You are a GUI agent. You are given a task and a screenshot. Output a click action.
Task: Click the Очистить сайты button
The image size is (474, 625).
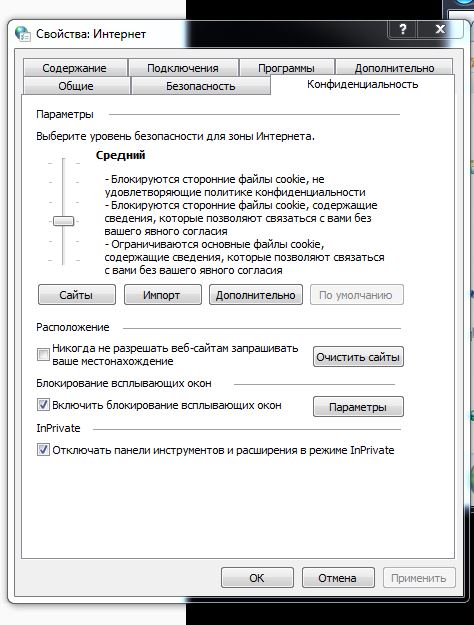pos(358,357)
